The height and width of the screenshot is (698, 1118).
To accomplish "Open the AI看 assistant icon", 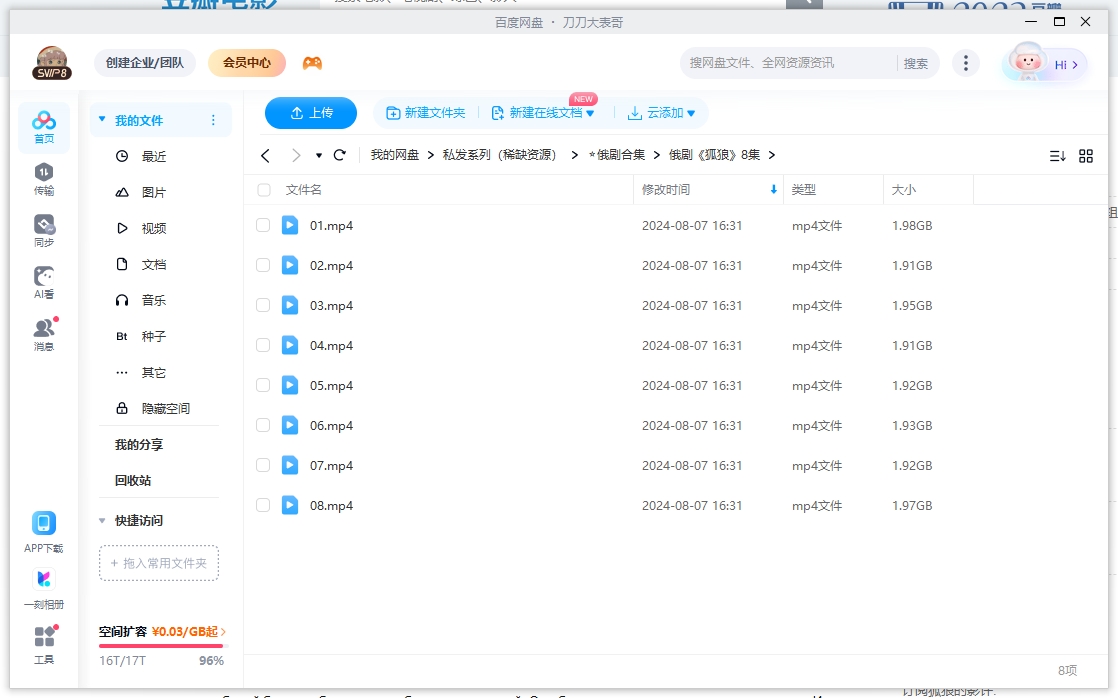I will click(43, 283).
